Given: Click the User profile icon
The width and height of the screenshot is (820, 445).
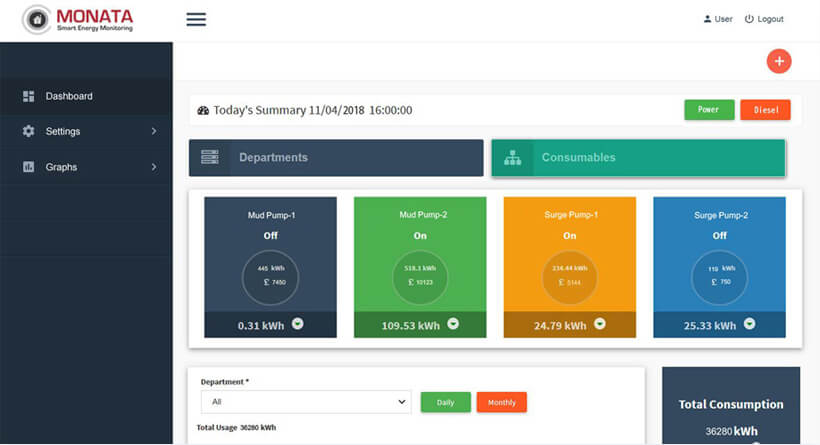Looking at the screenshot, I should click(x=707, y=19).
